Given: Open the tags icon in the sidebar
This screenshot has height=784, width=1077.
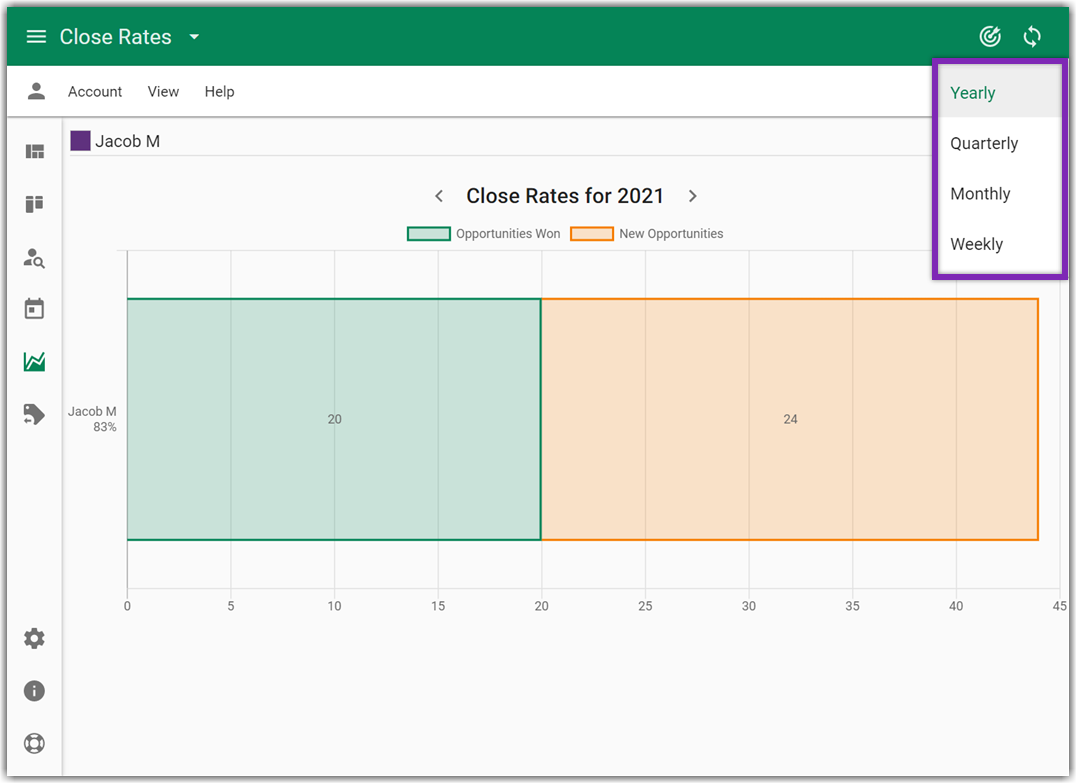Looking at the screenshot, I should tap(34, 414).
